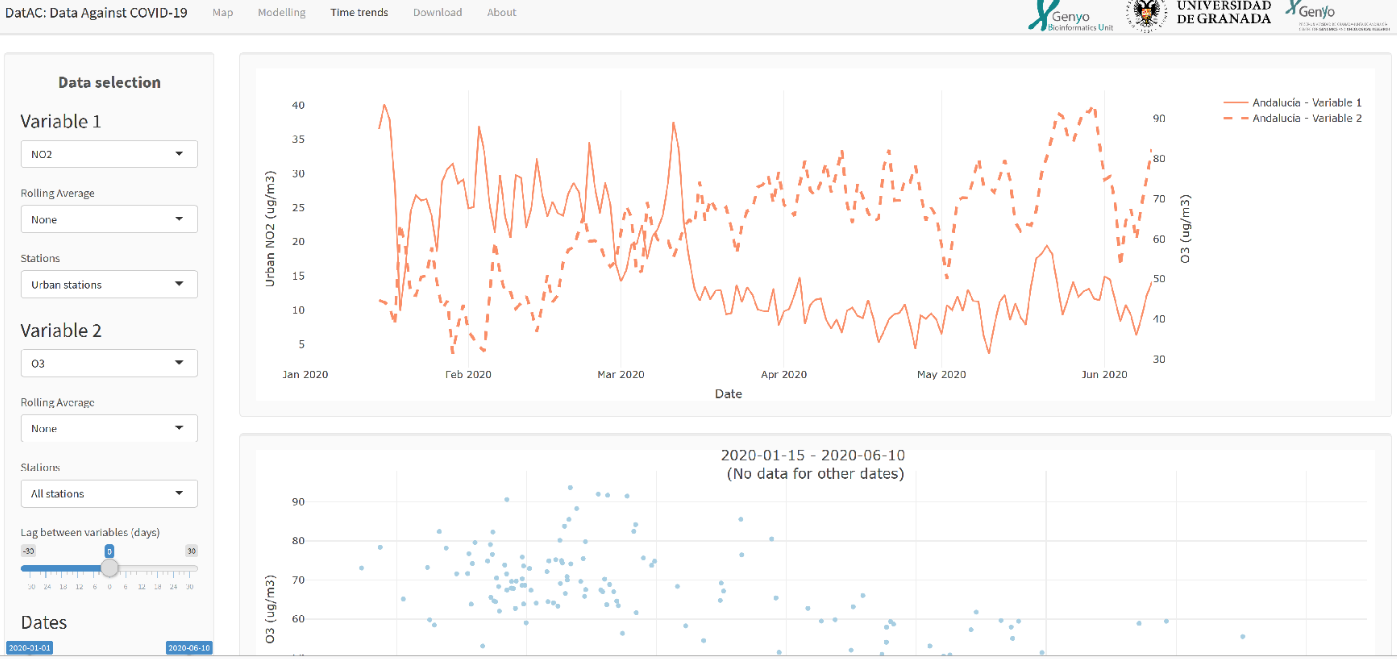Click the rightmost Genyo logo
This screenshot has width=1397, height=659.
click(1338, 15)
